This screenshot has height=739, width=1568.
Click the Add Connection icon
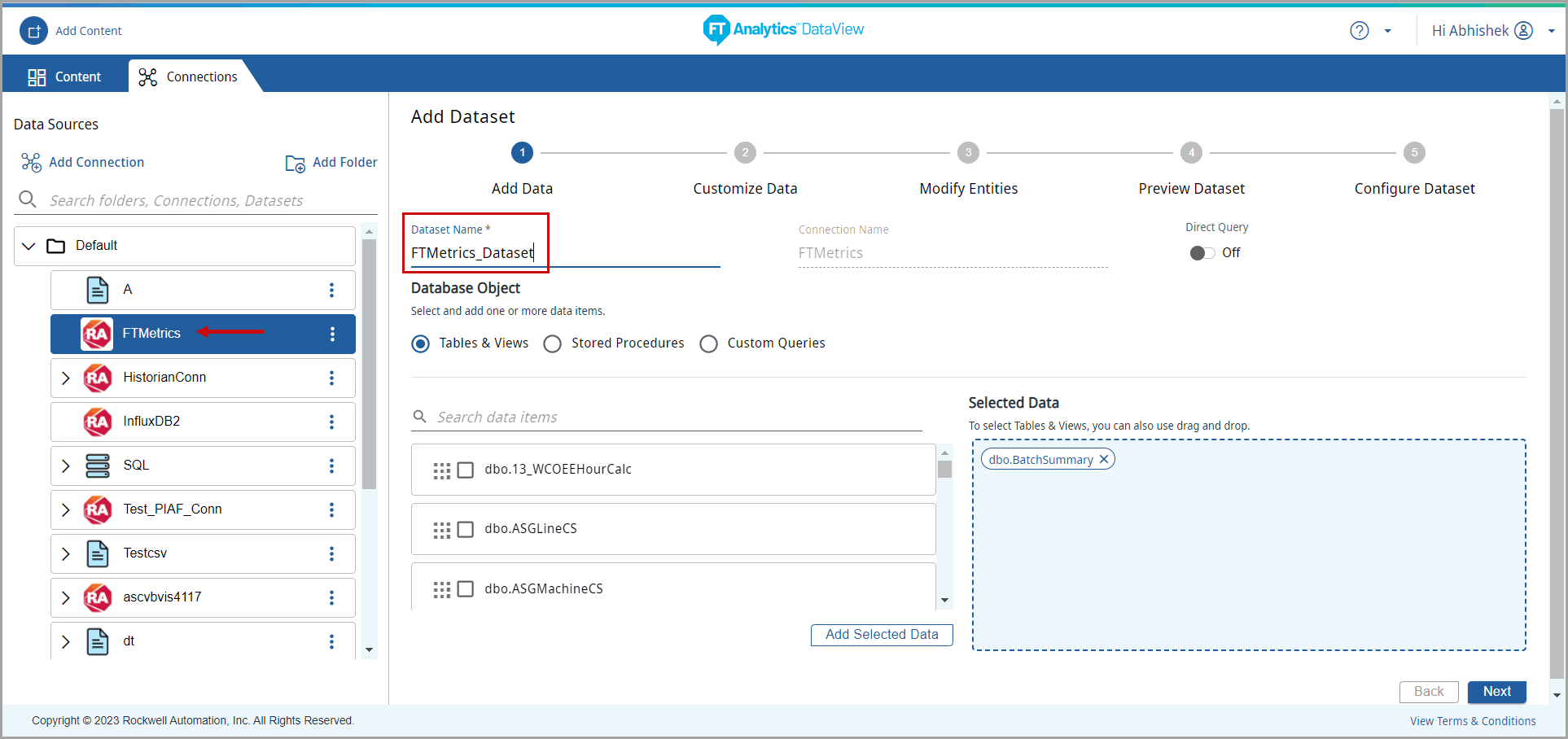coord(31,163)
